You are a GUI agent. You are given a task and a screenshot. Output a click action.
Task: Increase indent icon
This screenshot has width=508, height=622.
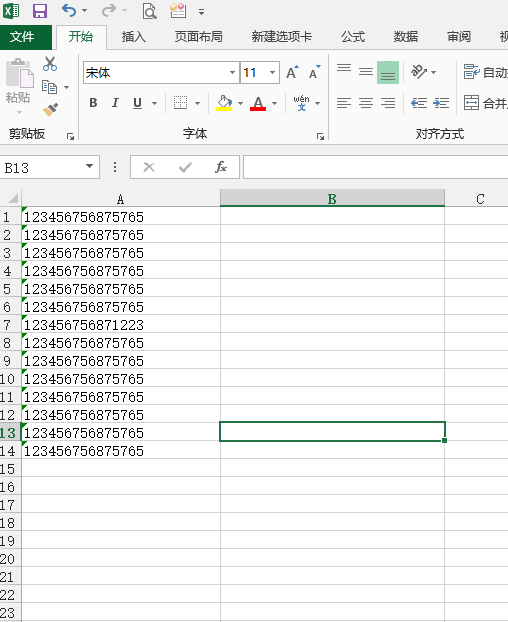pyautogui.click(x=441, y=103)
